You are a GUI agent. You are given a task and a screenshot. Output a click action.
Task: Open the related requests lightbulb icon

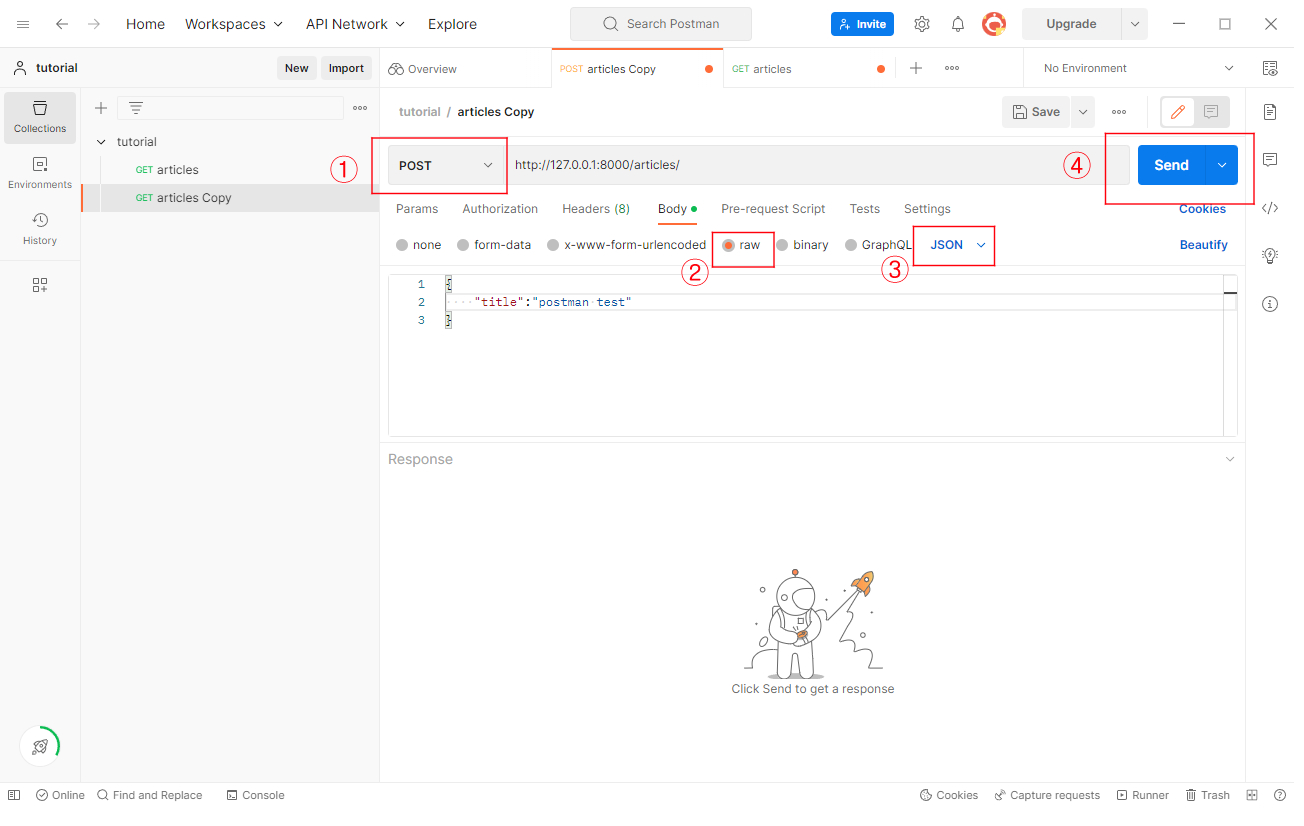(1270, 256)
